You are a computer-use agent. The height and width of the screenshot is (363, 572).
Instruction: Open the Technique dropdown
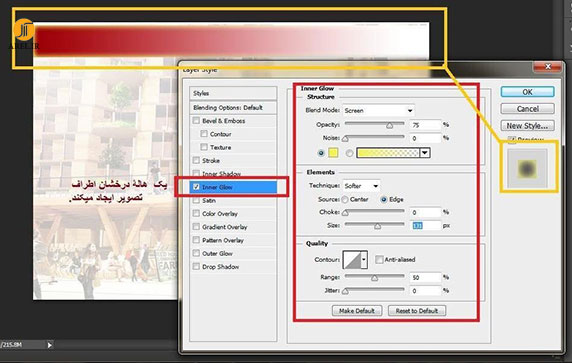click(x=361, y=186)
